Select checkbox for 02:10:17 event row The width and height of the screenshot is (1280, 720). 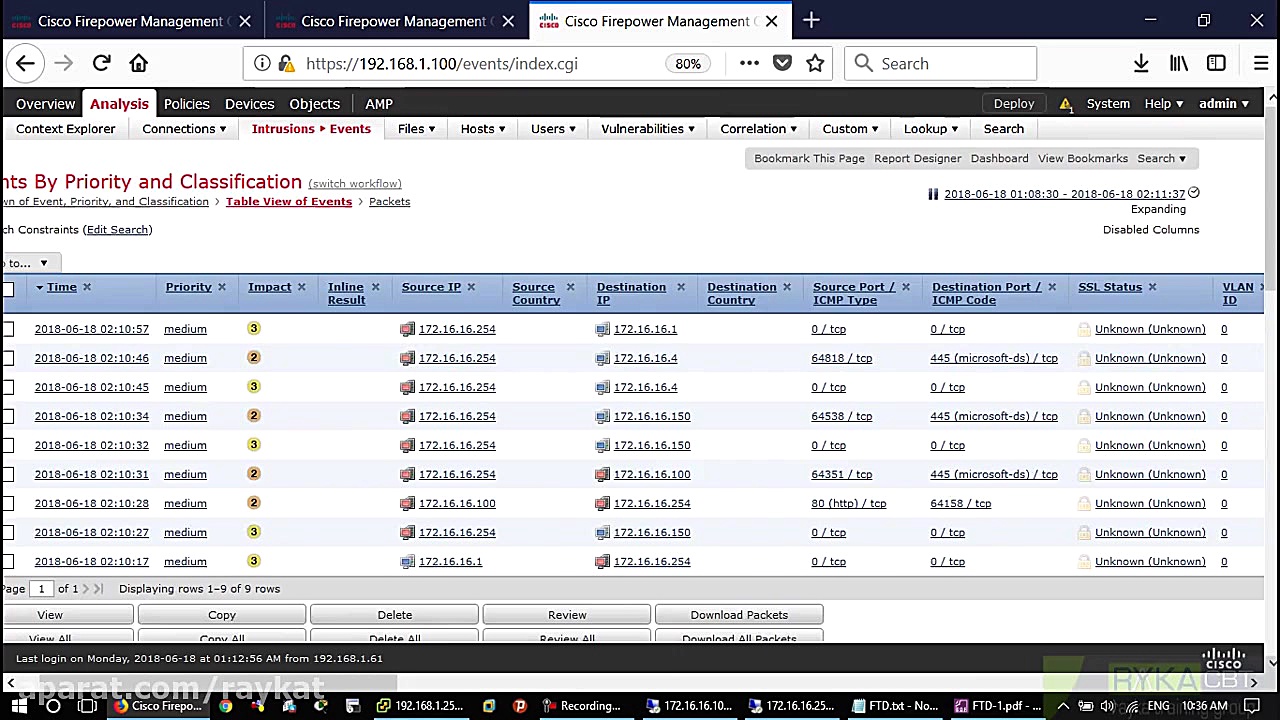(x=8, y=561)
